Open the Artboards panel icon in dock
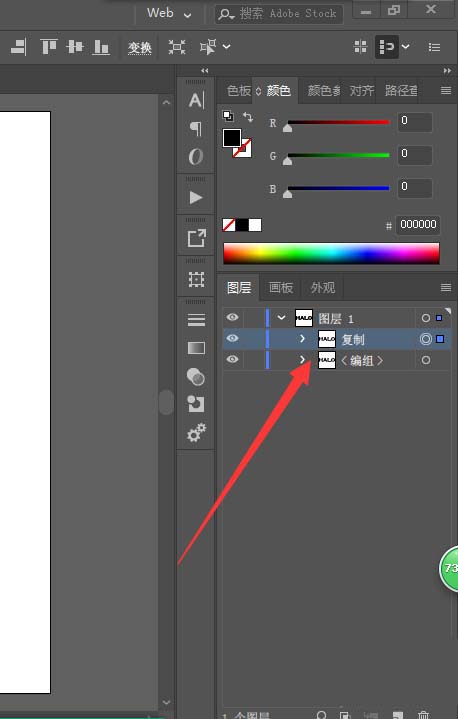 point(196,279)
